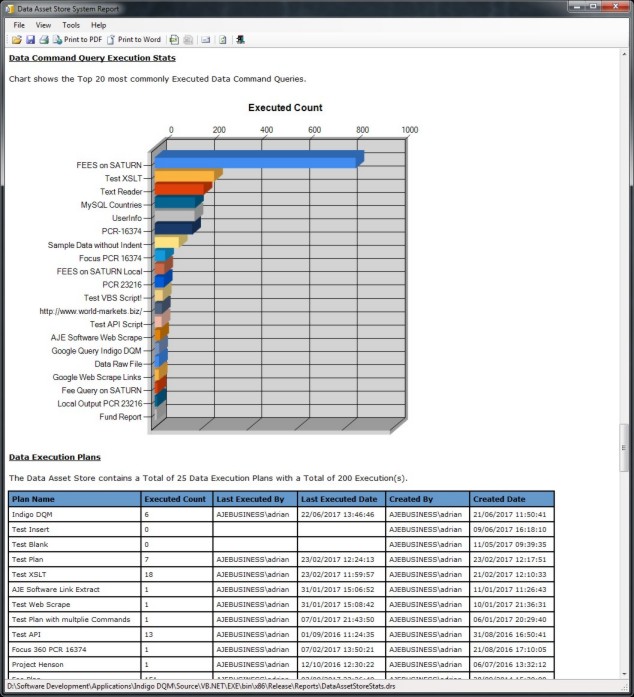Click the Open folder toolbar icon
This screenshot has width=634, height=697.
click(x=16, y=40)
